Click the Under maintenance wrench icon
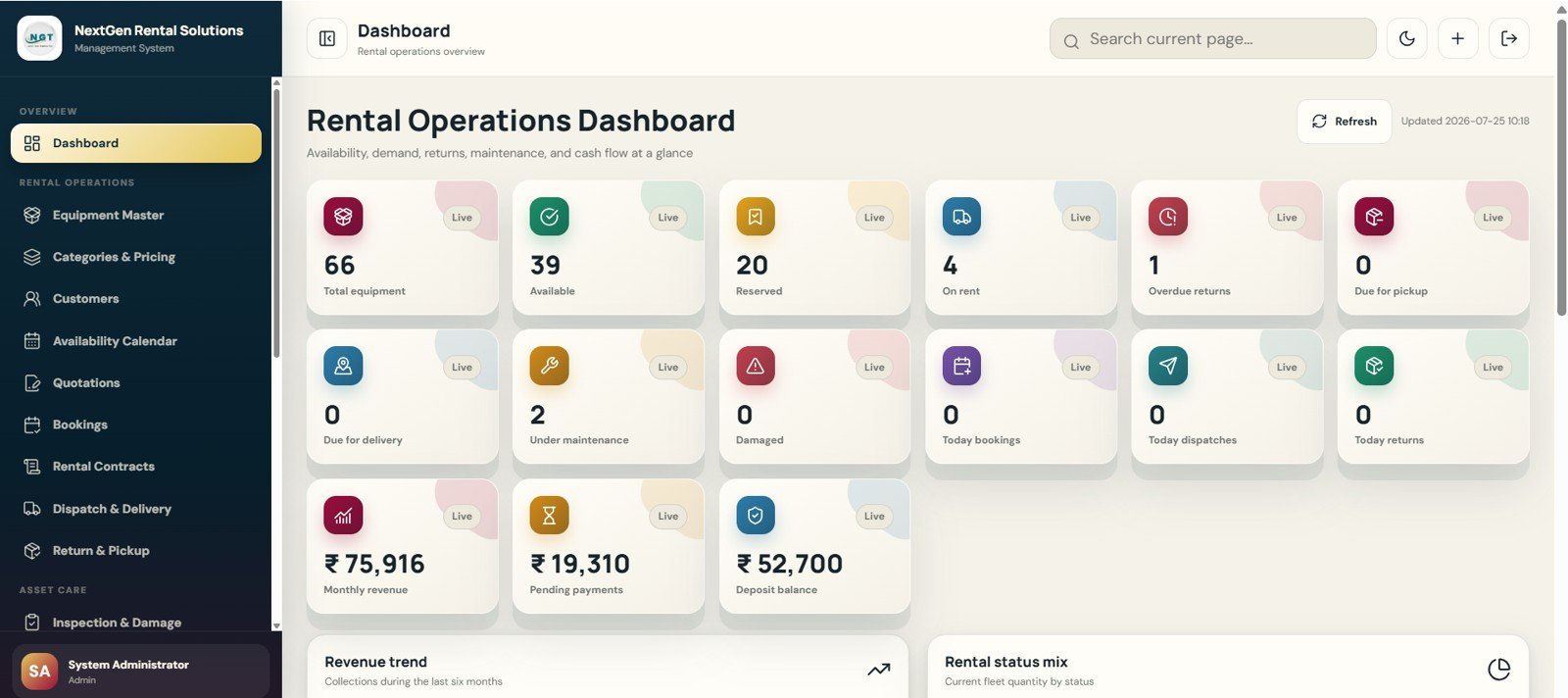Screen dimensions: 1568x698 click(550, 366)
